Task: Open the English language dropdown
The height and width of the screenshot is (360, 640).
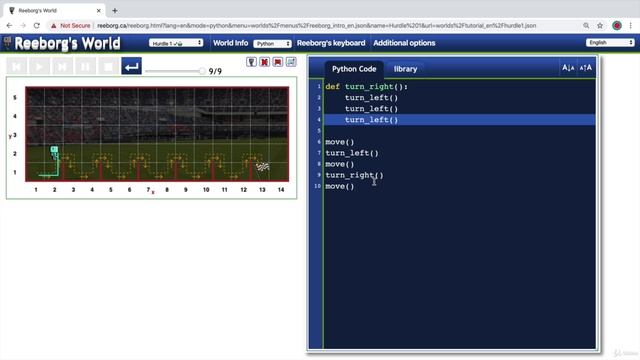Action: pyautogui.click(x=610, y=42)
